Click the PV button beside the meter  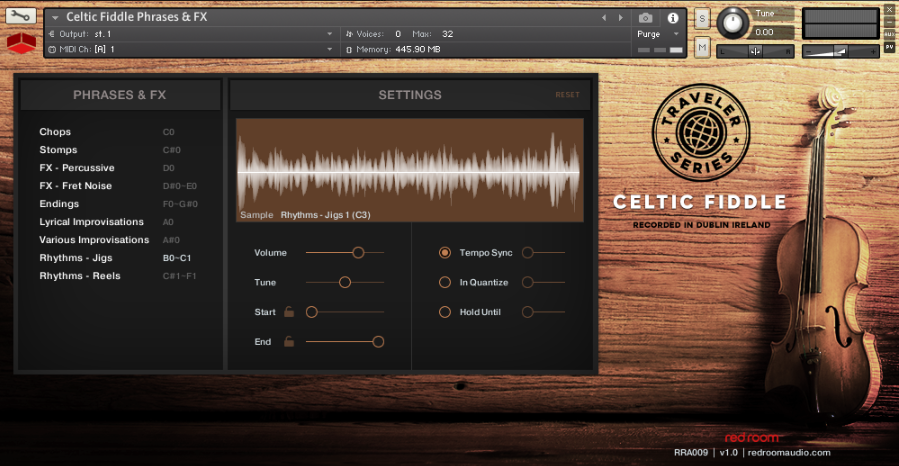890,48
